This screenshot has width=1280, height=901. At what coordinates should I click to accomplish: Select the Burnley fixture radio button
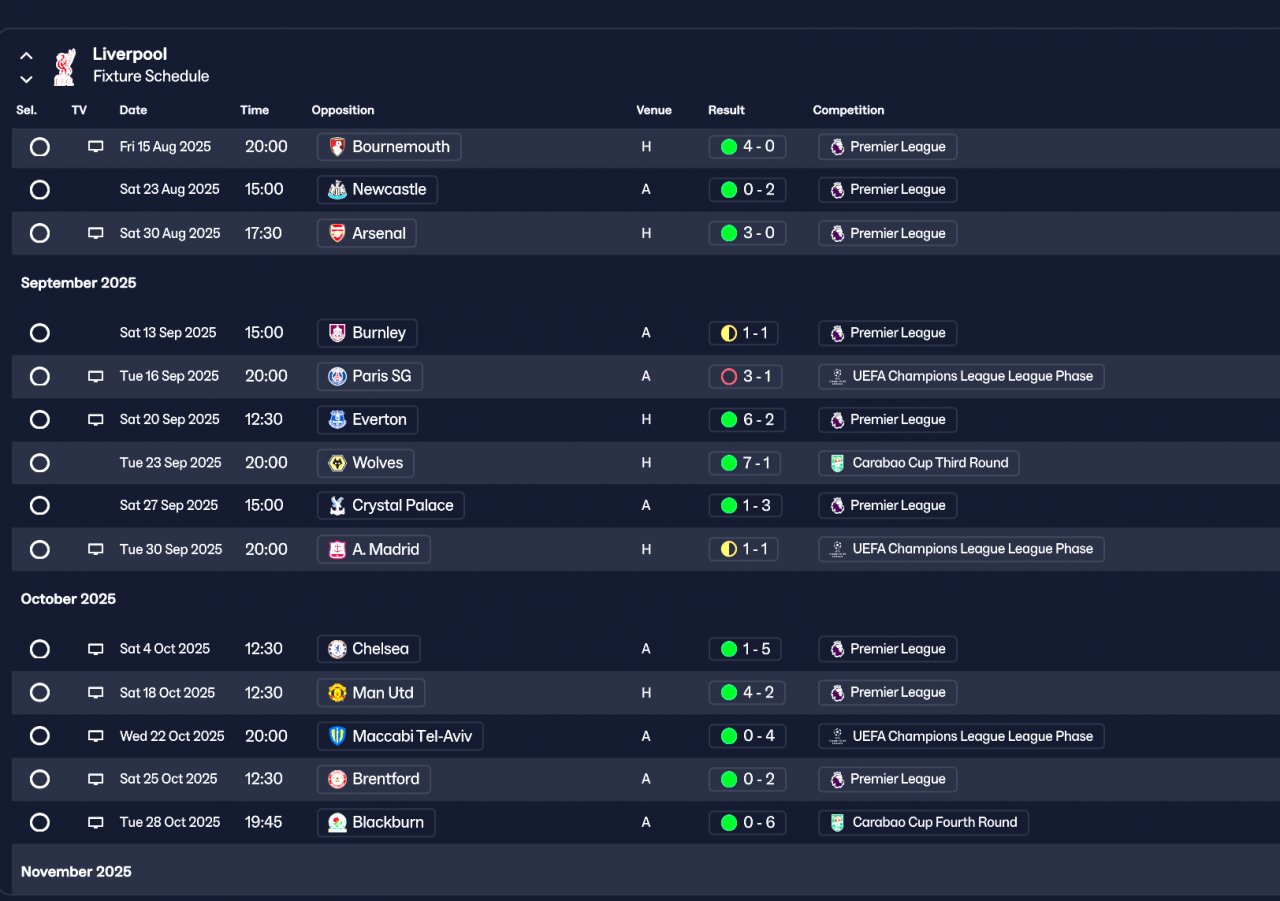tap(40, 333)
